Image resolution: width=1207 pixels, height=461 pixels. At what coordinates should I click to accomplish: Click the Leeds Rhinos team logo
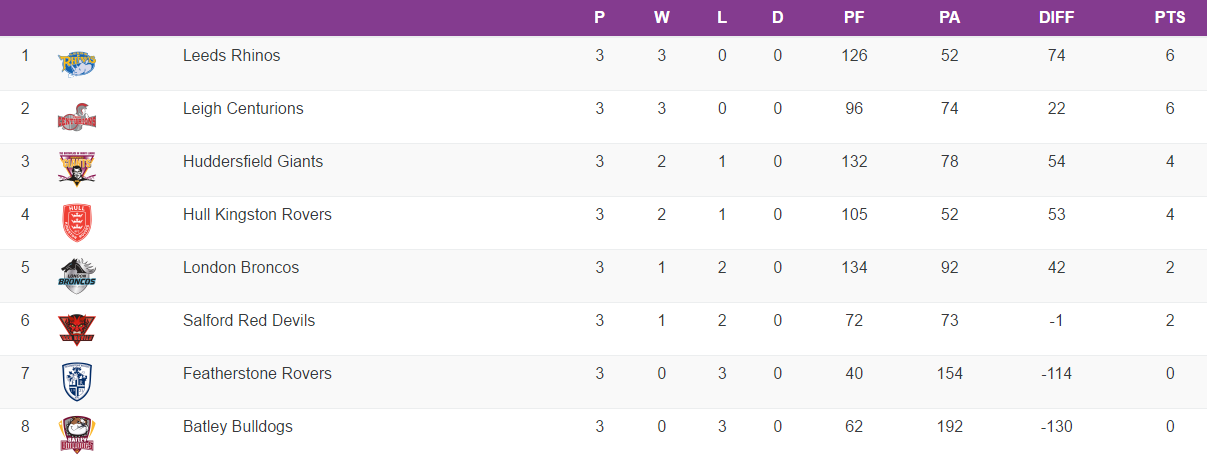pos(77,63)
